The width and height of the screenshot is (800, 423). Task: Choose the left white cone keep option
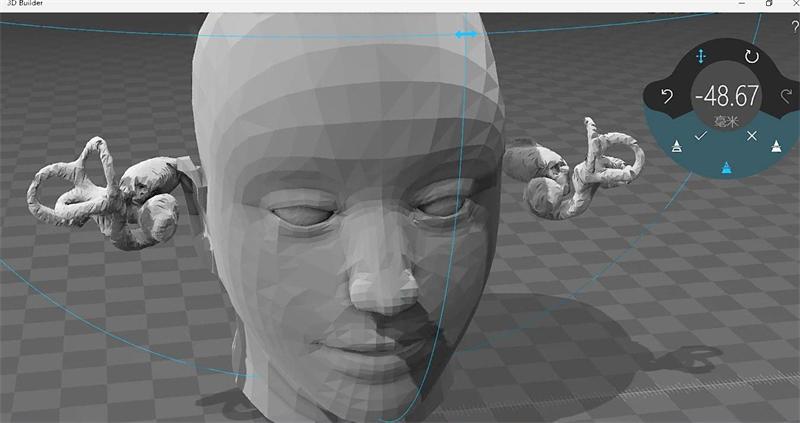[x=677, y=146]
